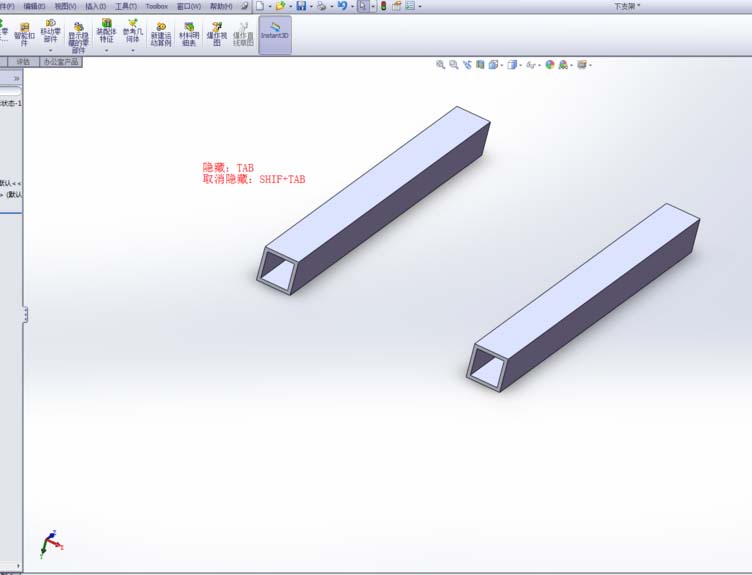
Task: Toggle the Instant3D button
Action: (275, 35)
